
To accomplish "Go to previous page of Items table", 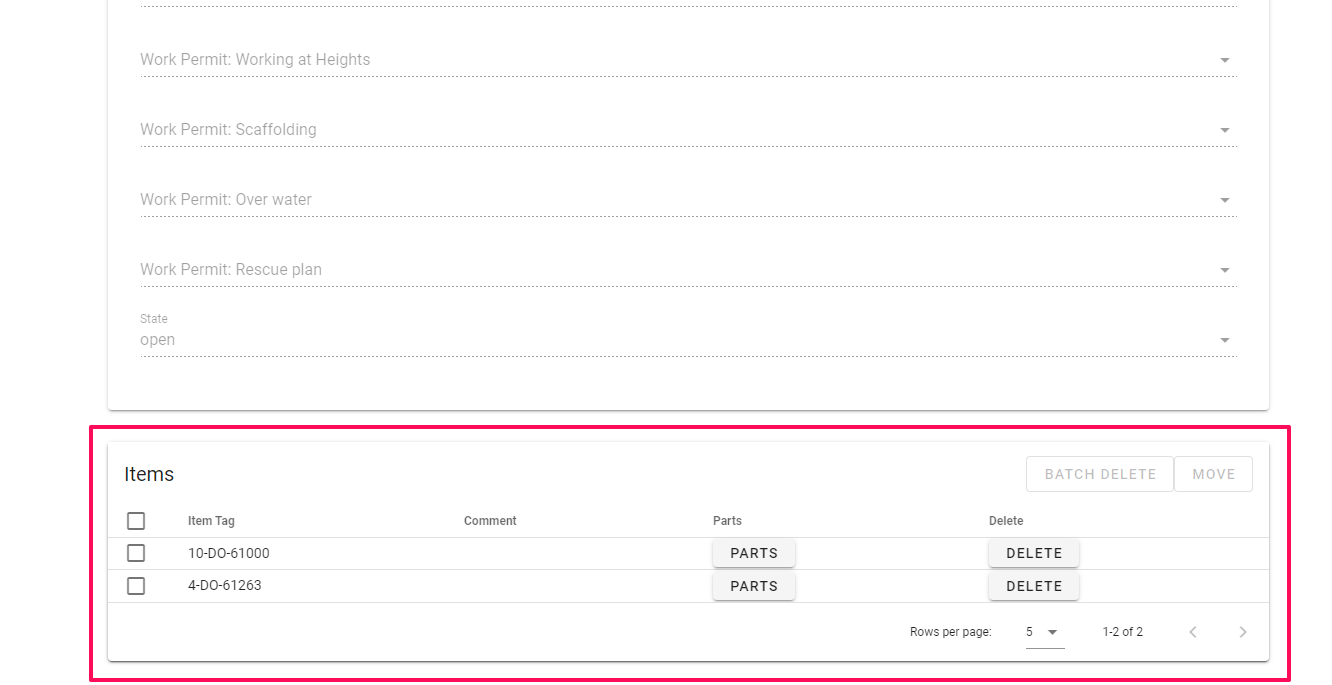I will (1193, 632).
